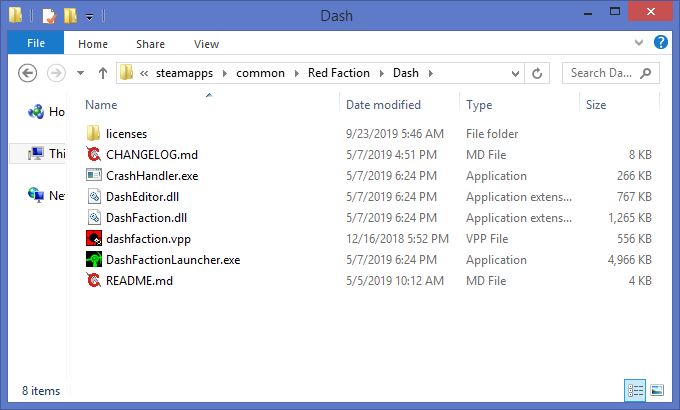680x410 pixels.
Task: Expand the ribbon with the chevron
Action: (x=640, y=44)
